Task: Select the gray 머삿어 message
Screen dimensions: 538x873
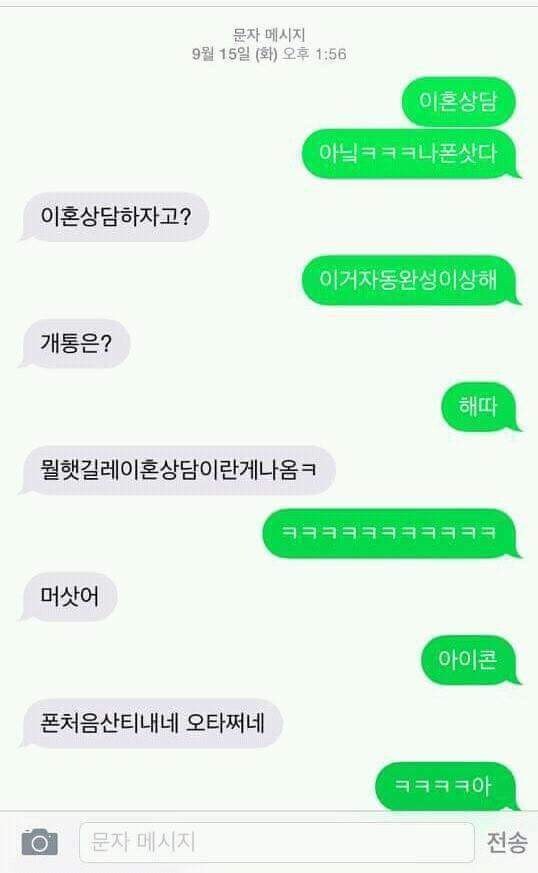Action: (69, 596)
